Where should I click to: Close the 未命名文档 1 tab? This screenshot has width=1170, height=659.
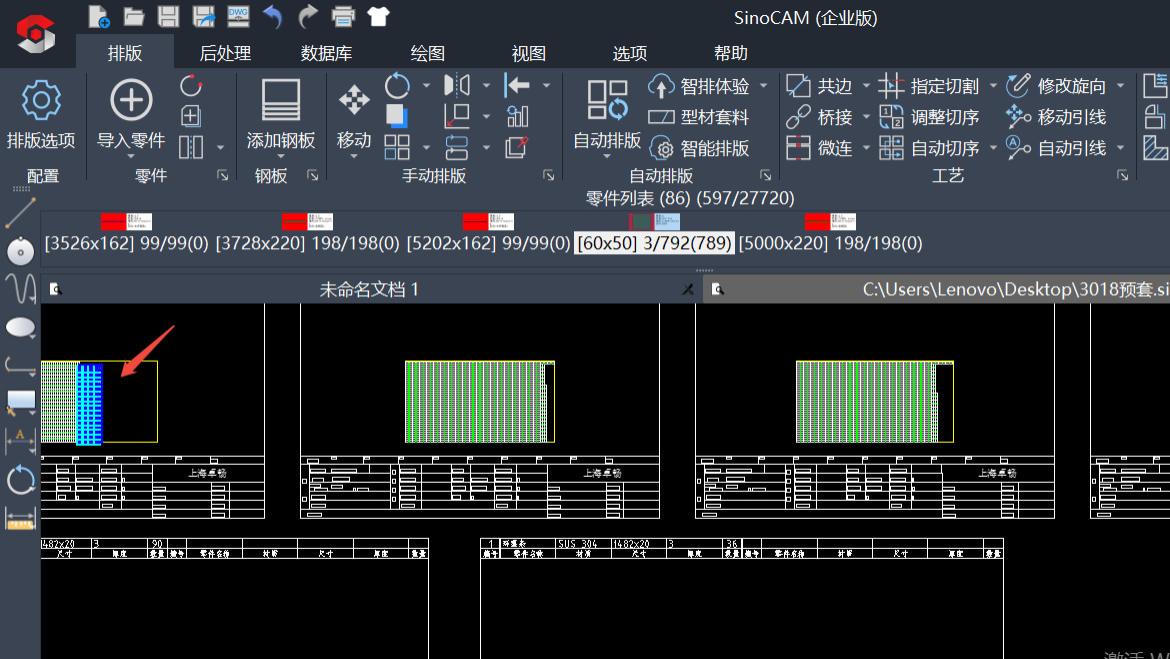click(x=687, y=290)
